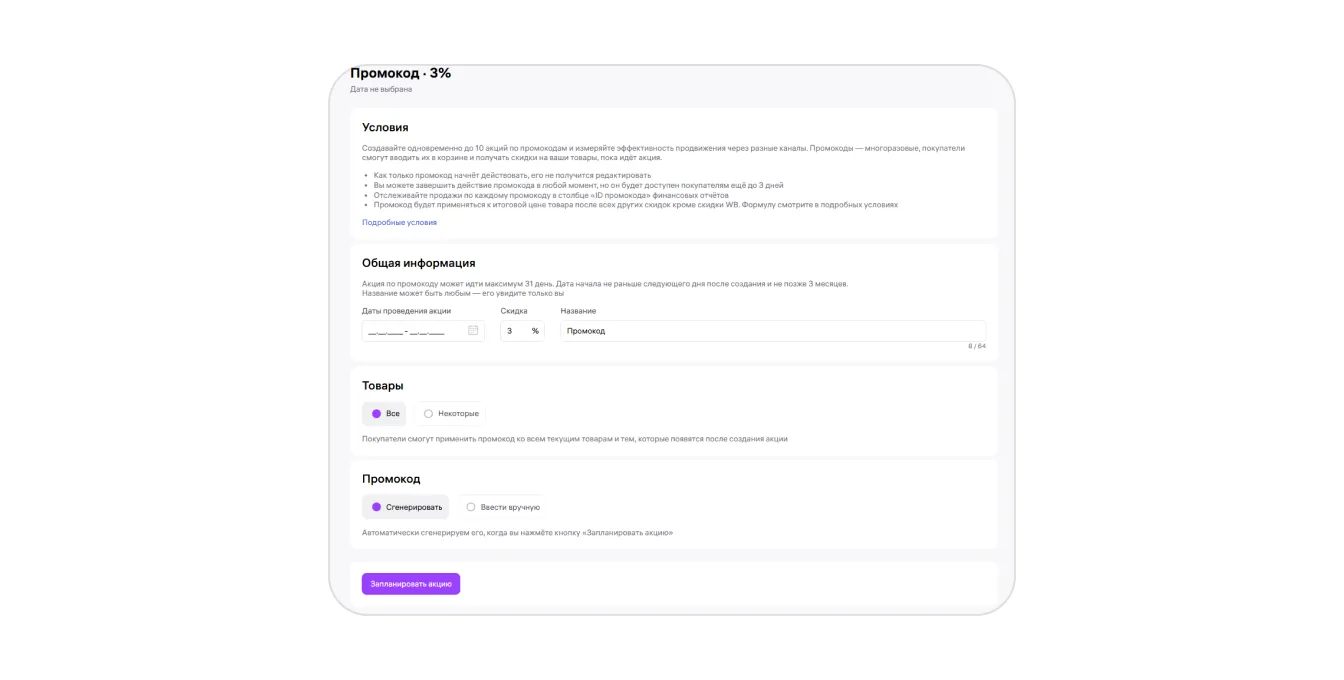This screenshot has width=1344, height=680.
Task: Click the "8 / 64" character counter
Action: (x=976, y=346)
